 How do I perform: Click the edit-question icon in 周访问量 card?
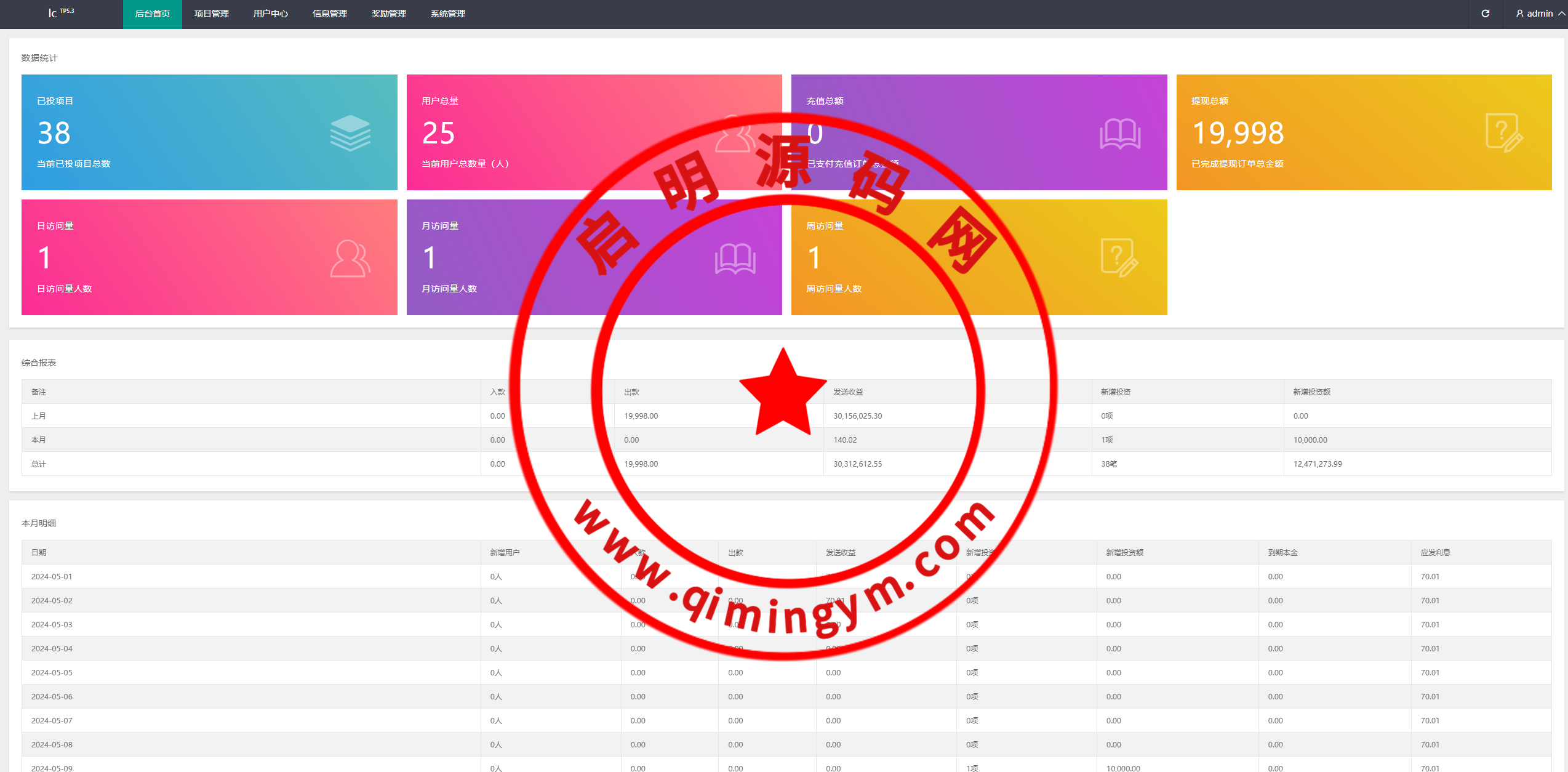[1119, 259]
